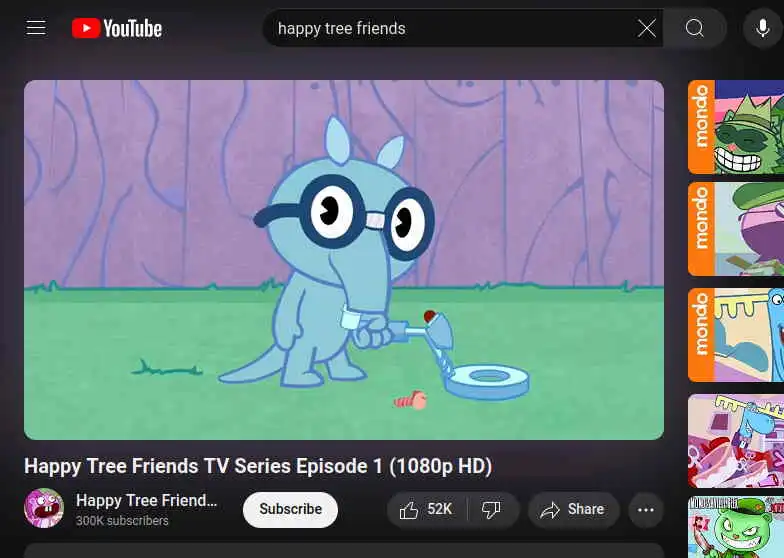Dislike the video with the thumbs down button

[492, 510]
